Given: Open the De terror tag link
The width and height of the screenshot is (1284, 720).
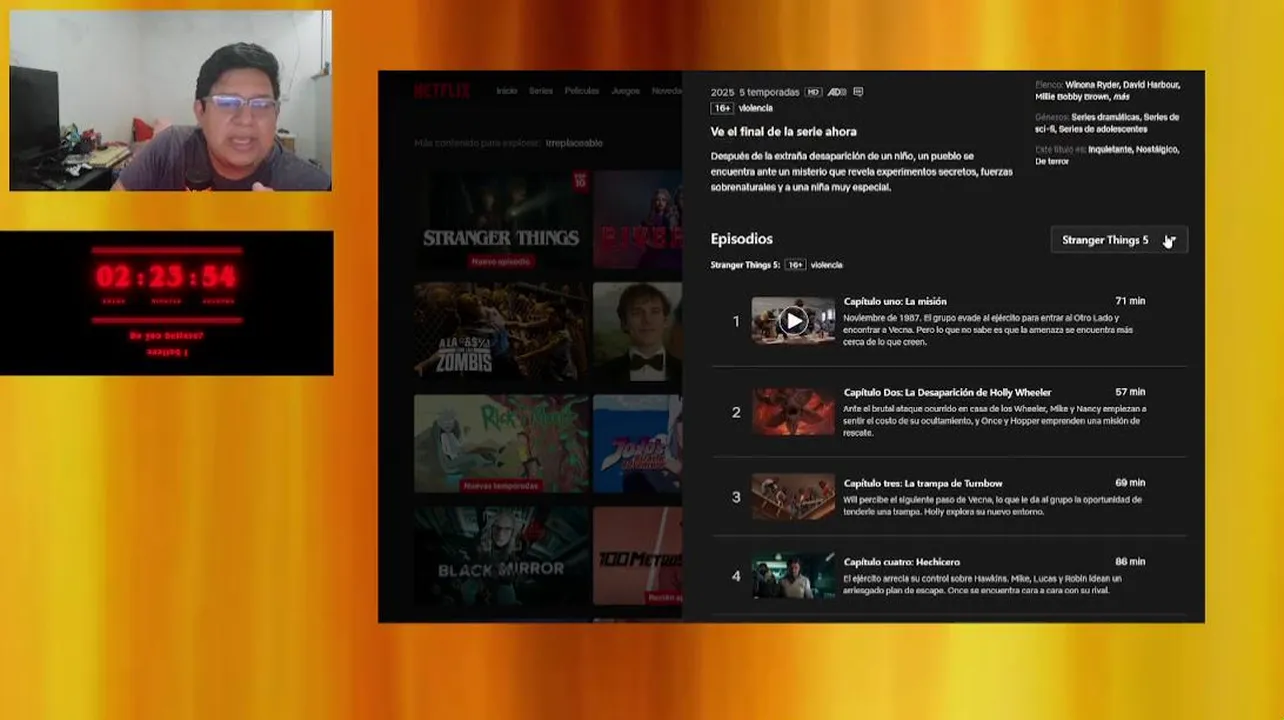Looking at the screenshot, I should (1052, 161).
